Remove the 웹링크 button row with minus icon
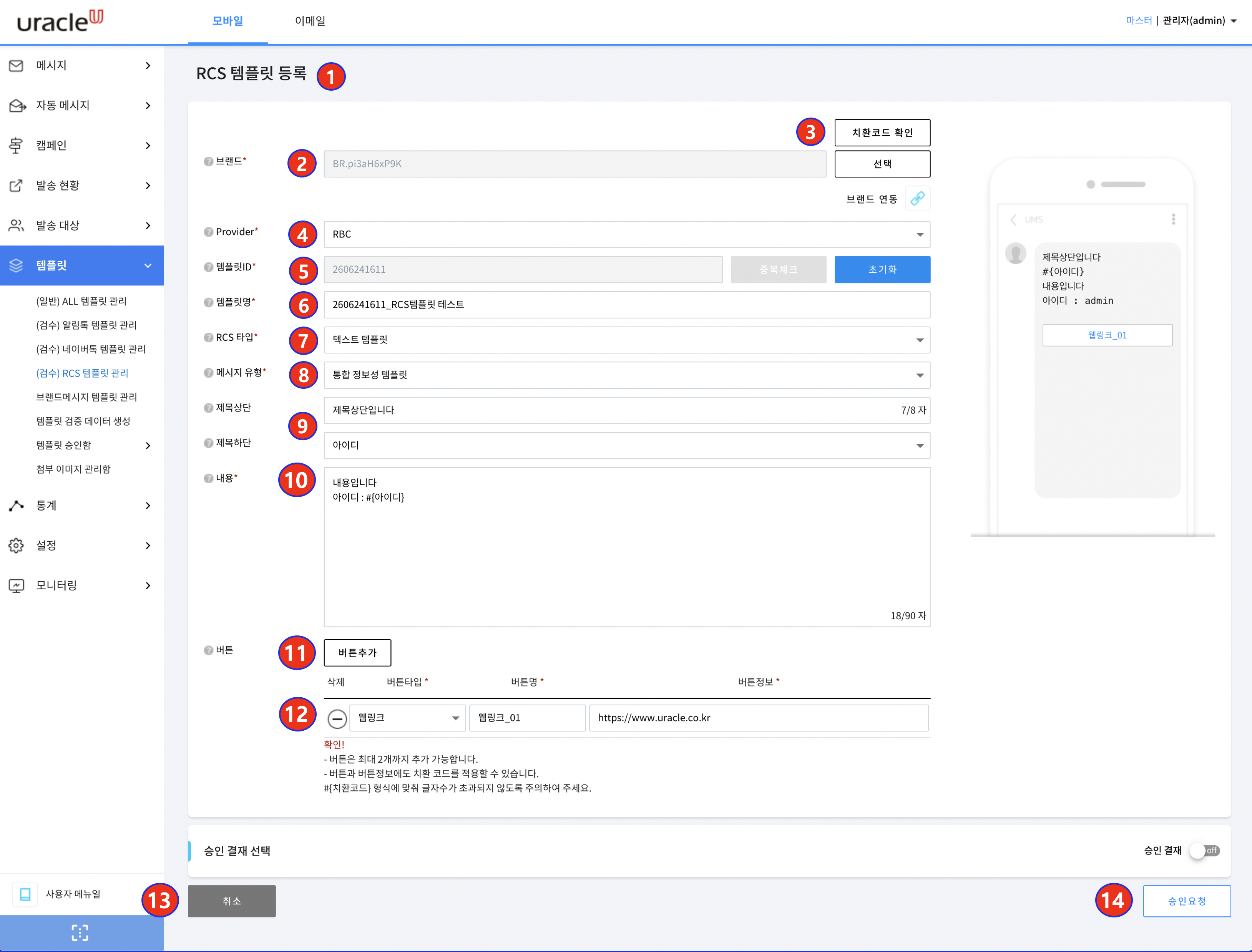 [337, 718]
